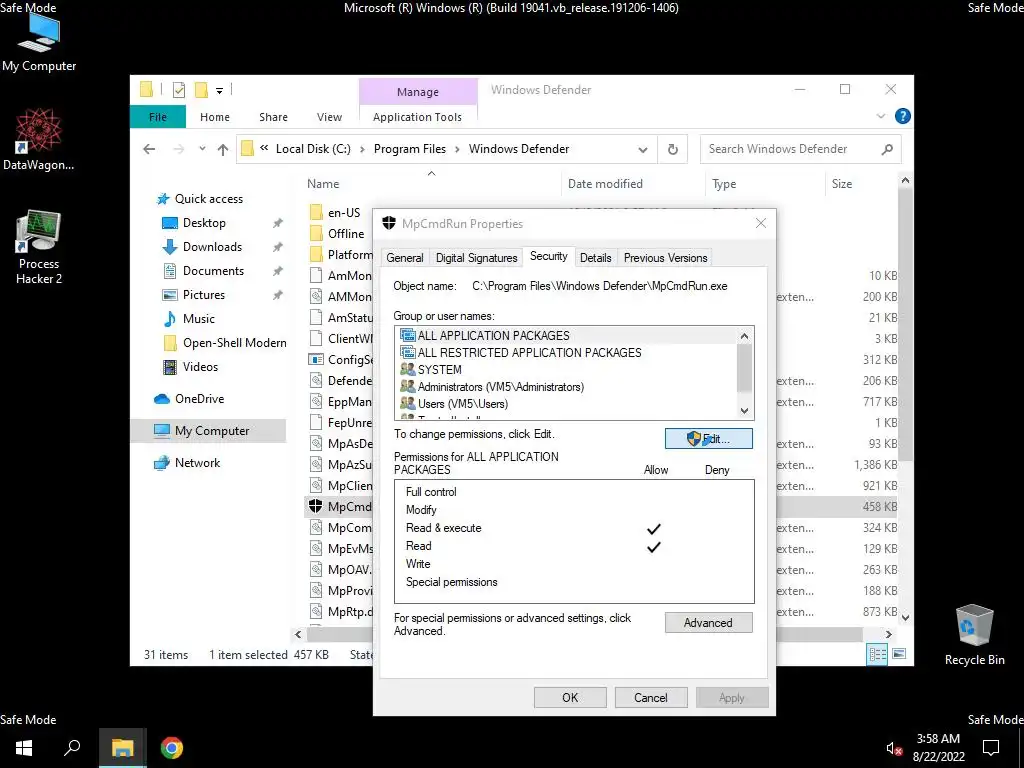
Task: Click New folder quick access toolbar icon
Action: coord(202,89)
